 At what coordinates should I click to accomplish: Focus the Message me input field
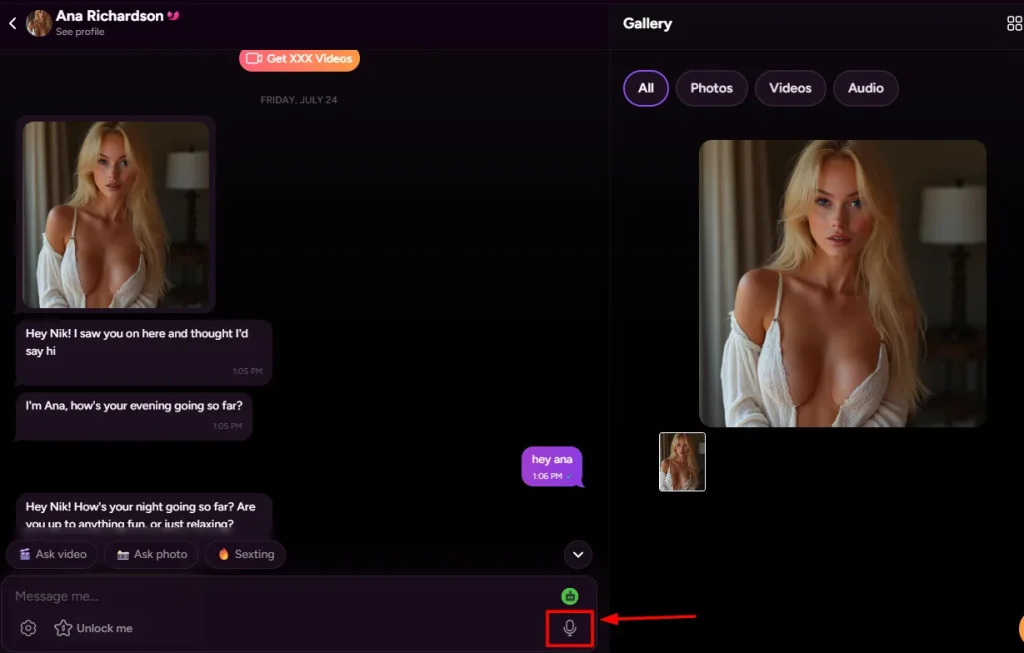point(281,596)
